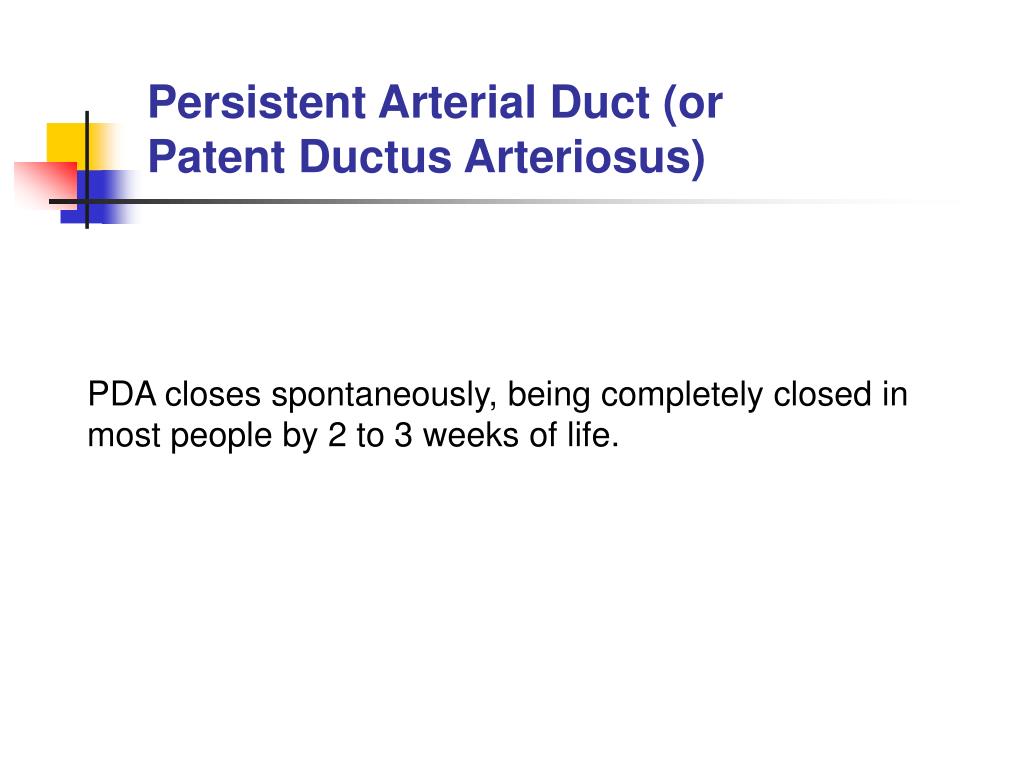Viewport: 1024px width, 768px height.
Task: Click the word "weeks" in the body text
Action: [453, 437]
